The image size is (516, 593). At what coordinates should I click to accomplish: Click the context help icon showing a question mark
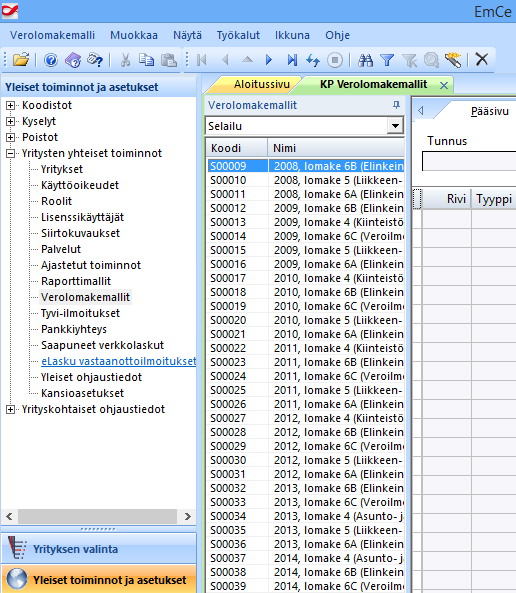pos(95,60)
